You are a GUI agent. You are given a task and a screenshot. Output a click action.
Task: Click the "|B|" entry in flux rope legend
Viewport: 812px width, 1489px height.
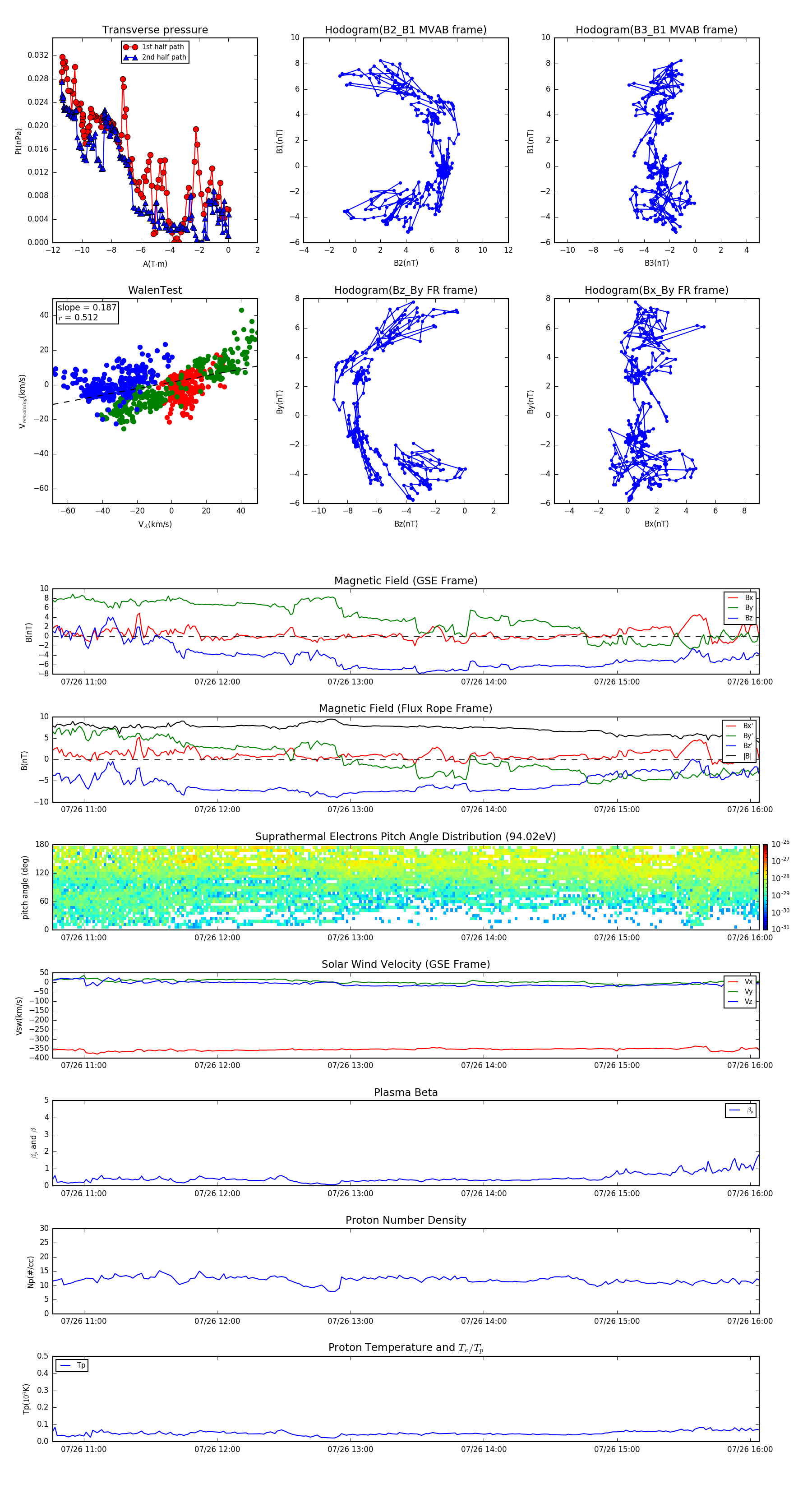(739, 756)
